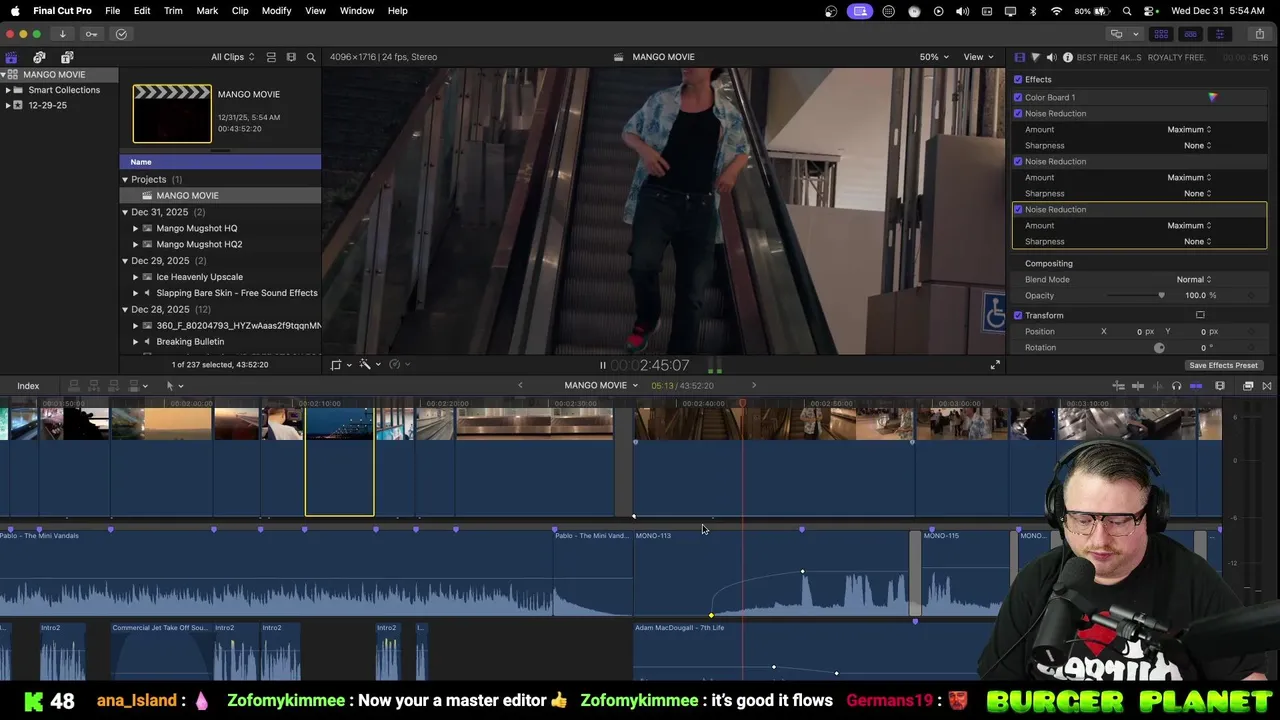Expand the Ice Heavenly Upscale clip
Screen dimensions: 1280x720
pos(135,277)
